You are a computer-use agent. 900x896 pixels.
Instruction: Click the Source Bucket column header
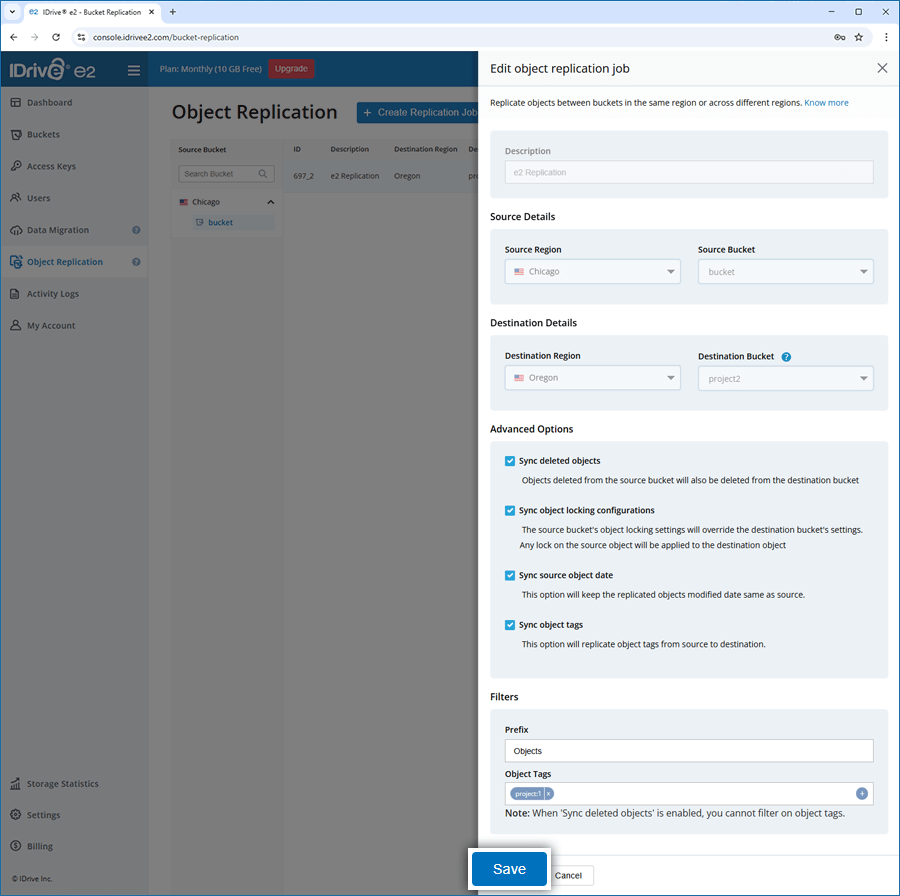[x=202, y=150]
